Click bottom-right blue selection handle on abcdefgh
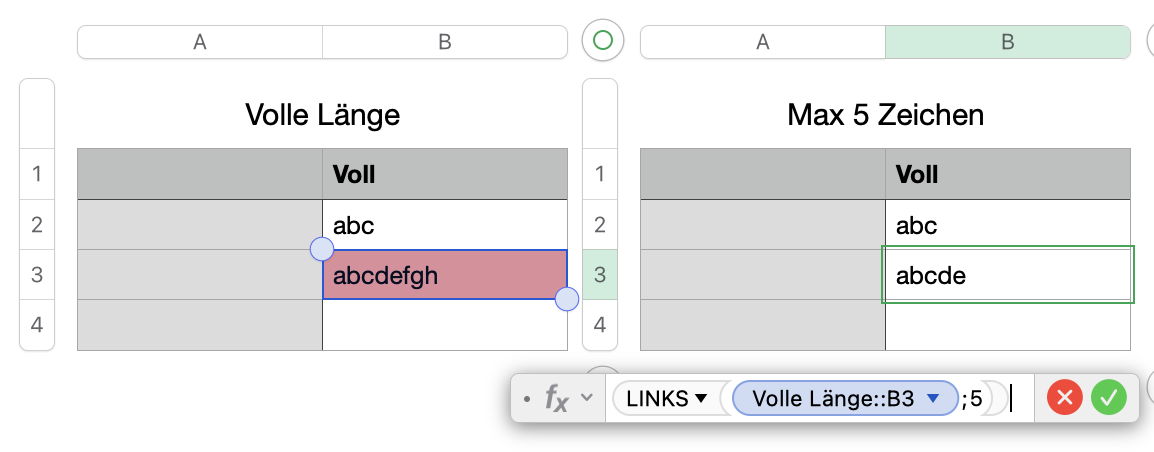1154x452 pixels. point(567,299)
